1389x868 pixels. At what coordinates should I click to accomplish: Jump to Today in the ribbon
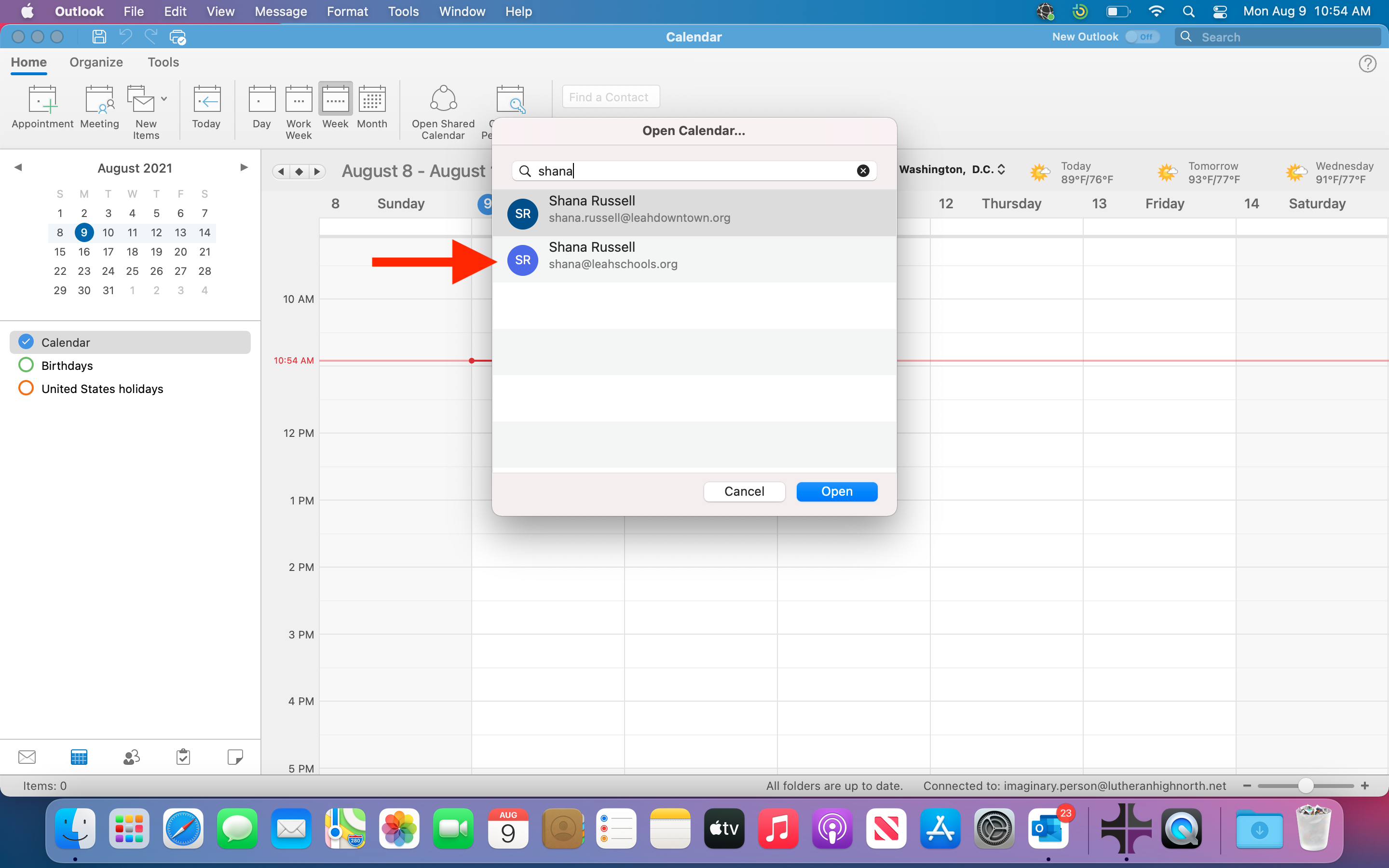click(x=206, y=107)
